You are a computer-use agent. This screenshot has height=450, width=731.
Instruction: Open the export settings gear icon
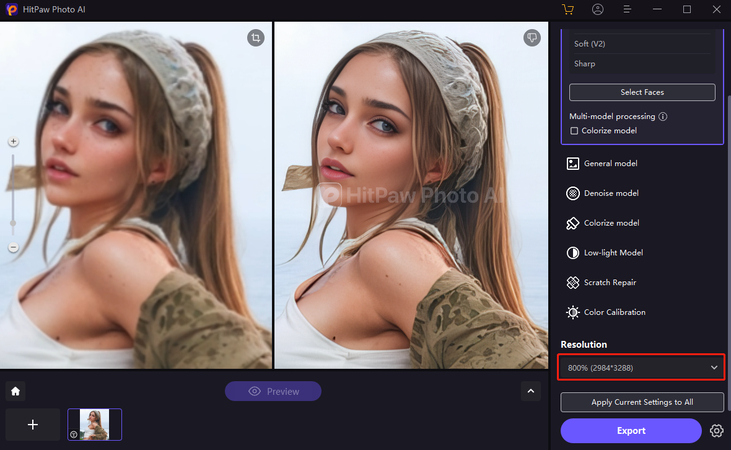717,430
